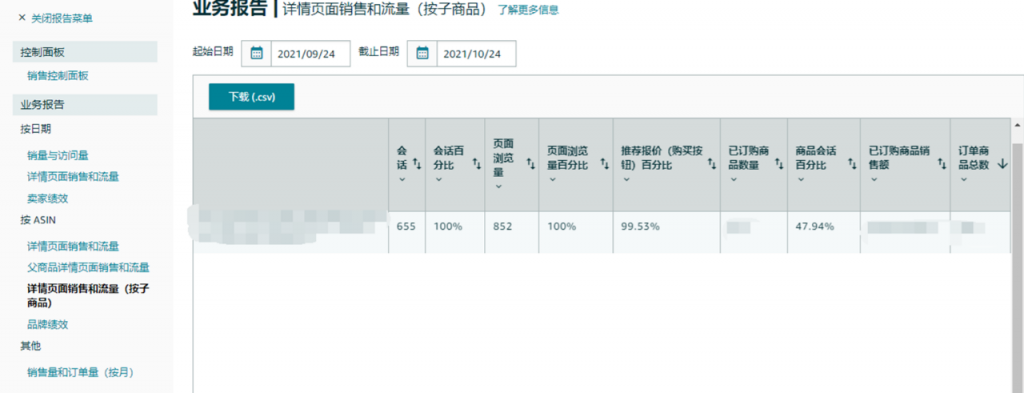Select 控制面板 section header
This screenshot has width=1024, height=393.
pos(85,52)
